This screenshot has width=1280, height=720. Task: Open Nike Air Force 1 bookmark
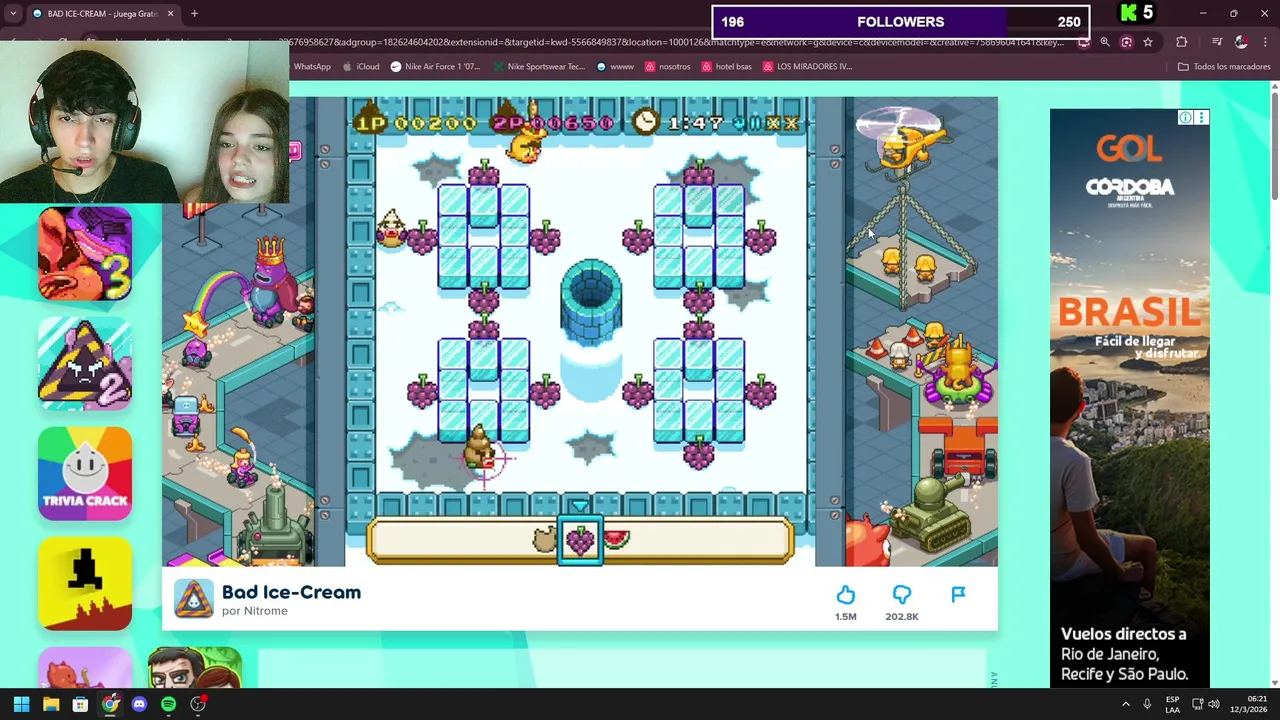click(x=435, y=67)
